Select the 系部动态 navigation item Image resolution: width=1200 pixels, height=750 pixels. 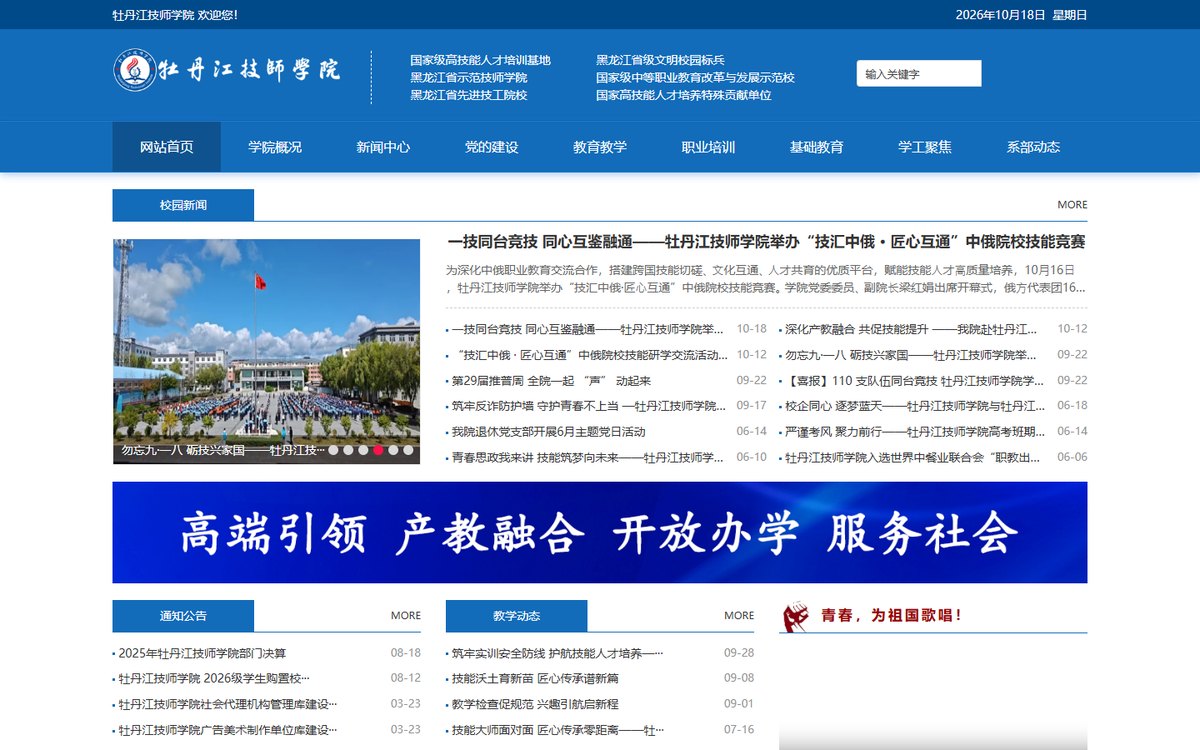1033,147
